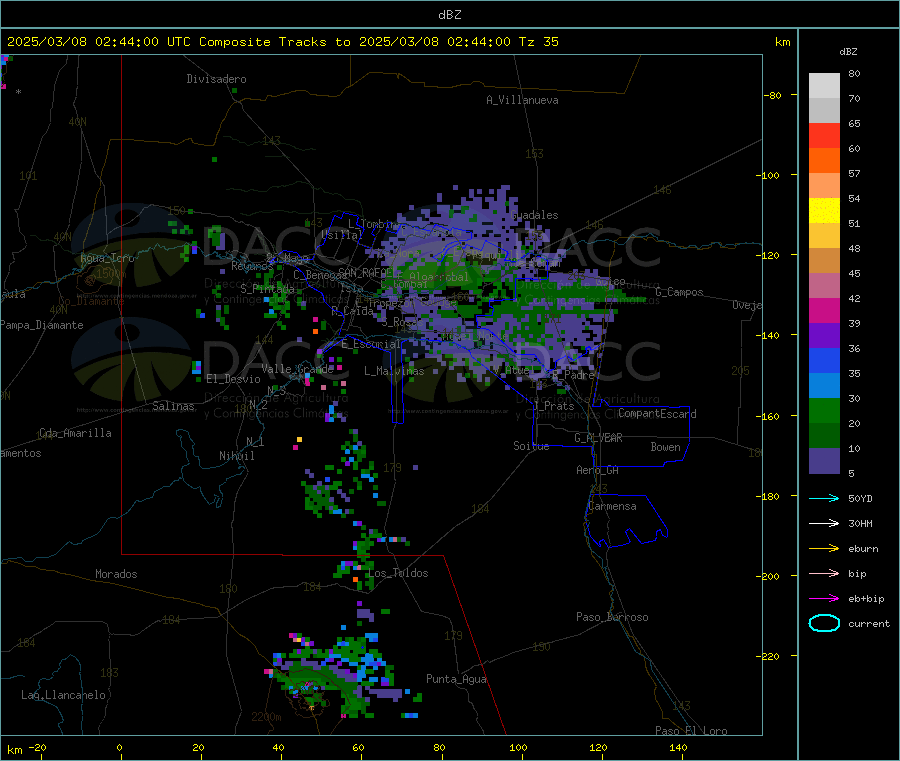The height and width of the screenshot is (761, 900).
Task: Click the '80' tick on horizontal axis
Action: [439, 747]
